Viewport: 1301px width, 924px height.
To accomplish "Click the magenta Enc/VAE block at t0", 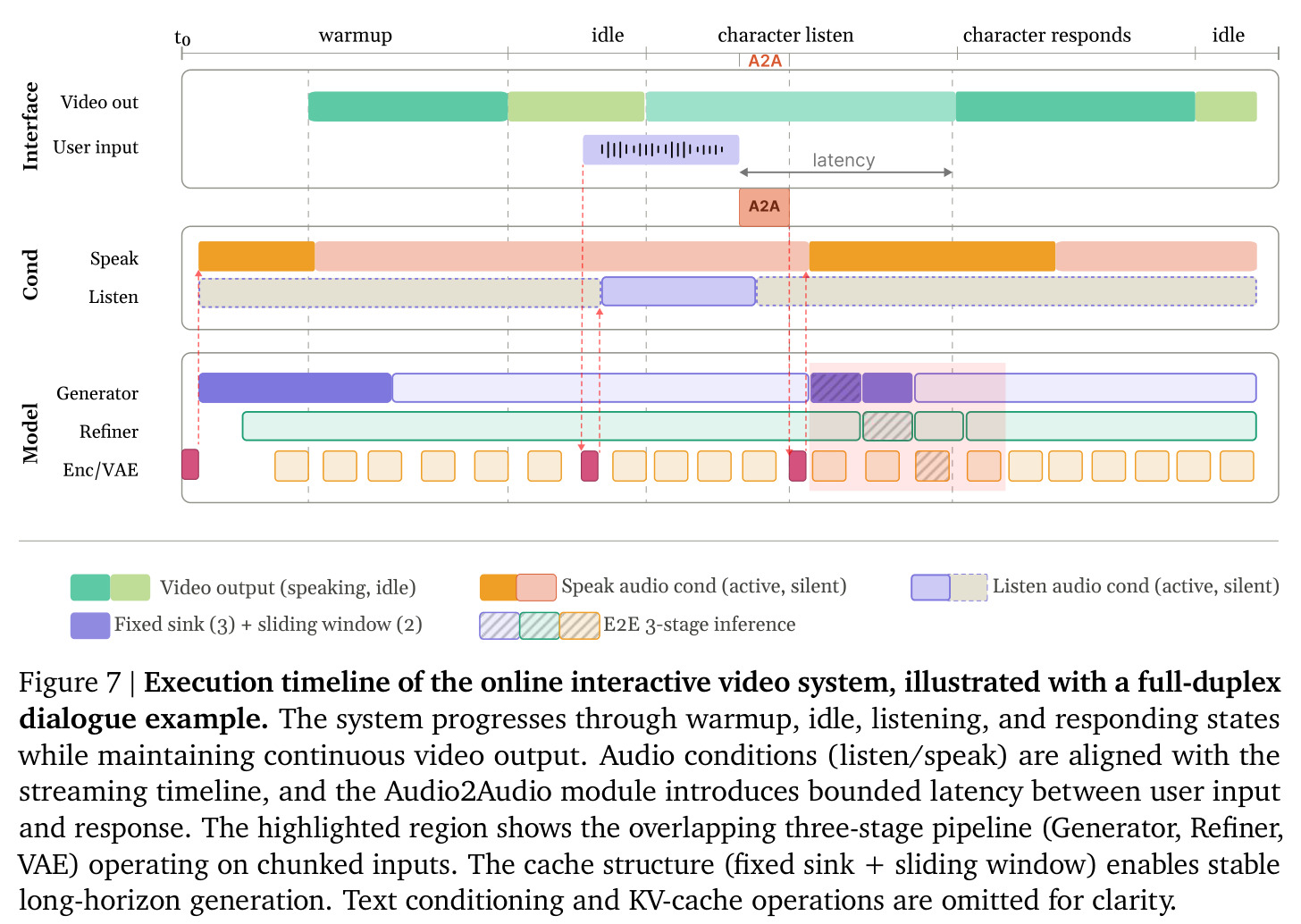I will (190, 465).
